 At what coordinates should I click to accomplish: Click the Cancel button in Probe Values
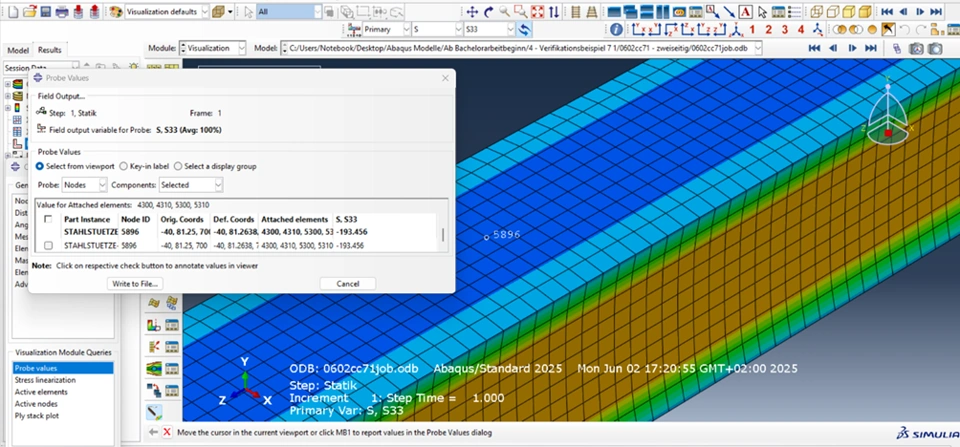click(348, 284)
